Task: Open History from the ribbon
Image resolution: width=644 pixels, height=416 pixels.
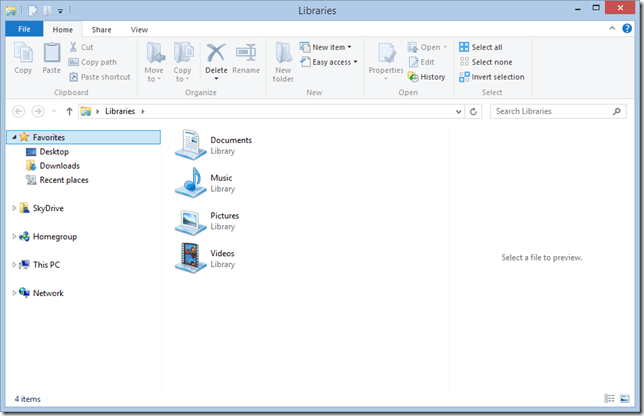Action: point(426,77)
